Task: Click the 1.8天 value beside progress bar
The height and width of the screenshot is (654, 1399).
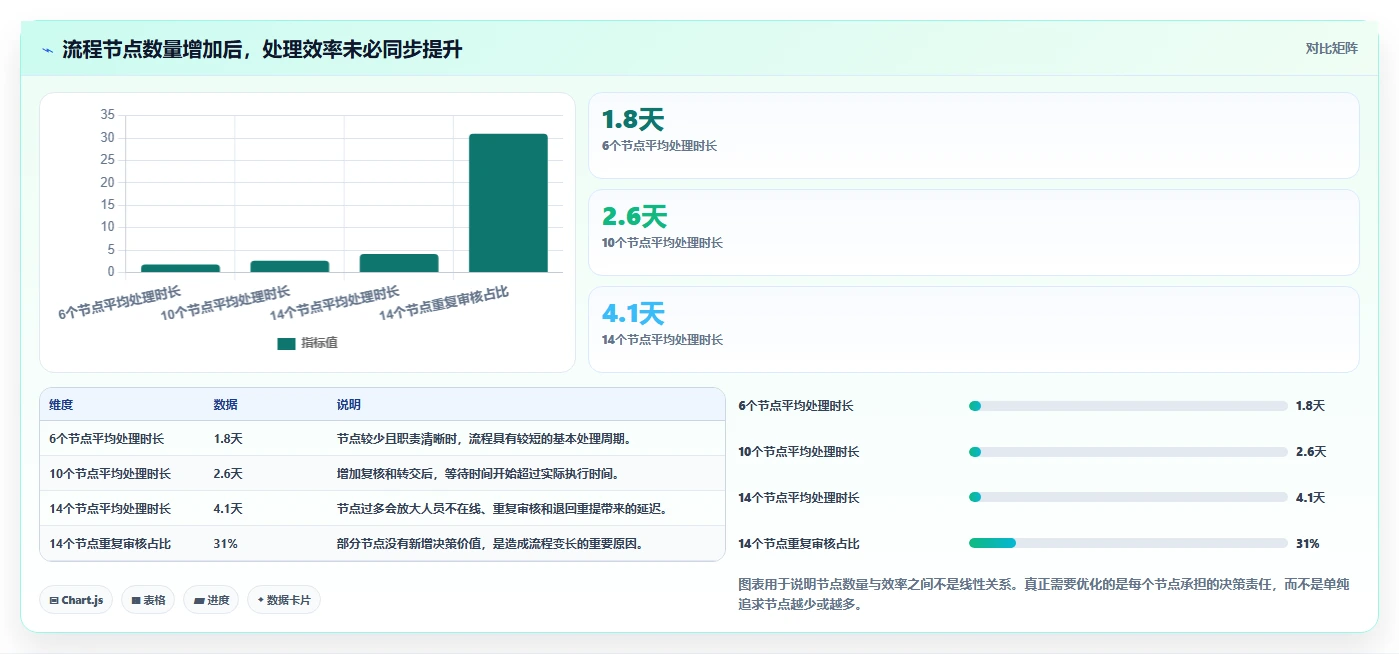Action: 1310,406
